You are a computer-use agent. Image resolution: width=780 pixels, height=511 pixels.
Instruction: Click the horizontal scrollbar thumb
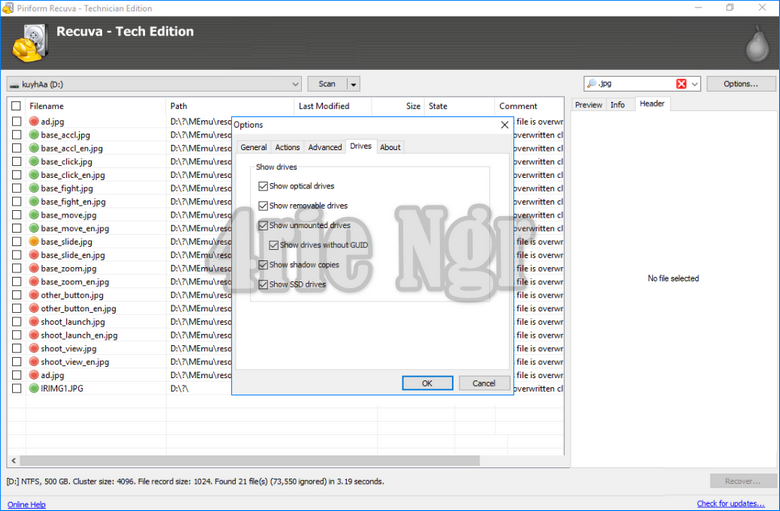point(250,461)
